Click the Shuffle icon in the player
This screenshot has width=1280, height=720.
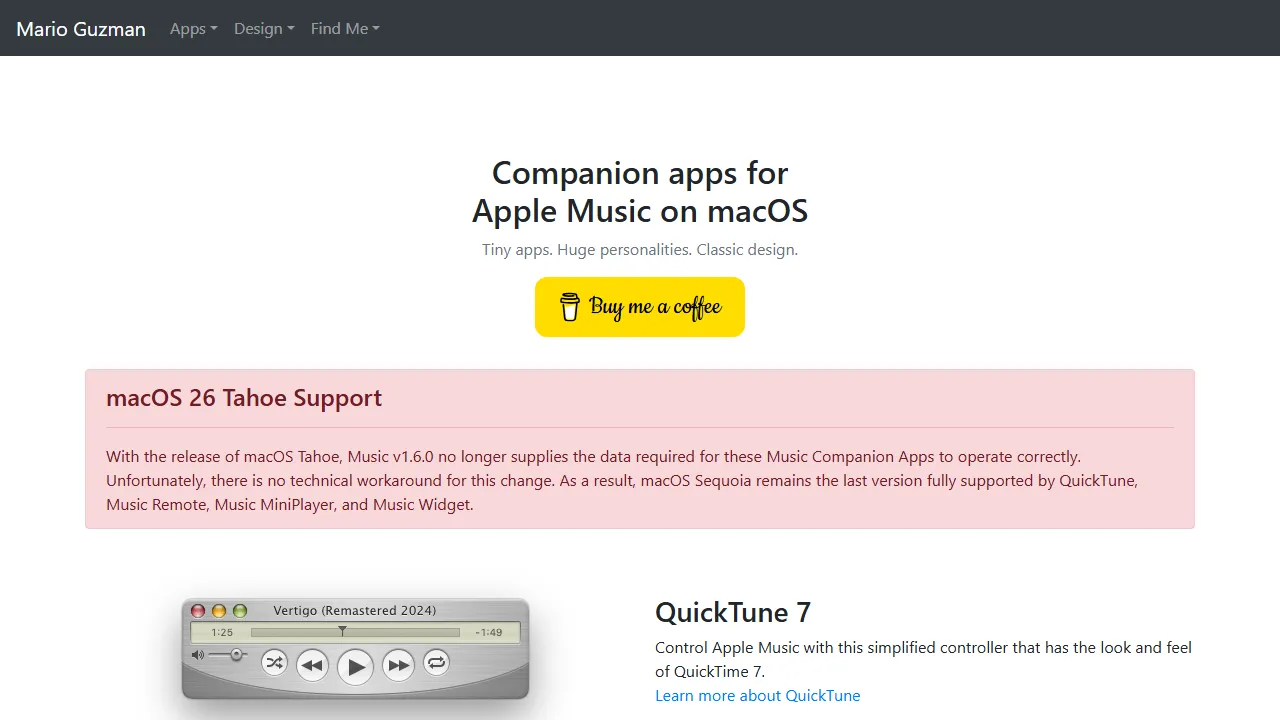pos(274,663)
